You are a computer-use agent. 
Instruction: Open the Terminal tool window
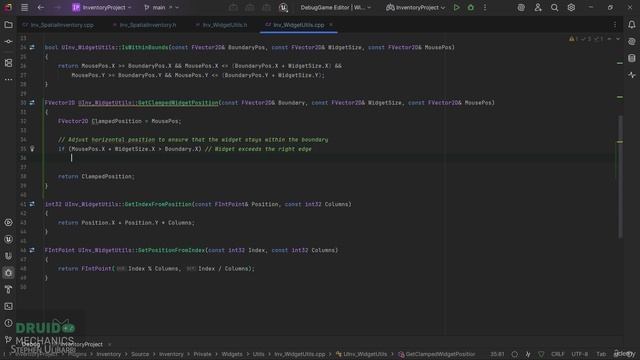click(8, 306)
